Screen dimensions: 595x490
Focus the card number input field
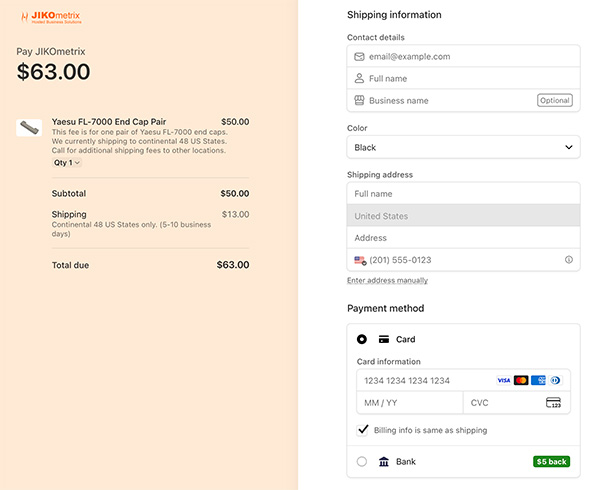click(x=463, y=380)
